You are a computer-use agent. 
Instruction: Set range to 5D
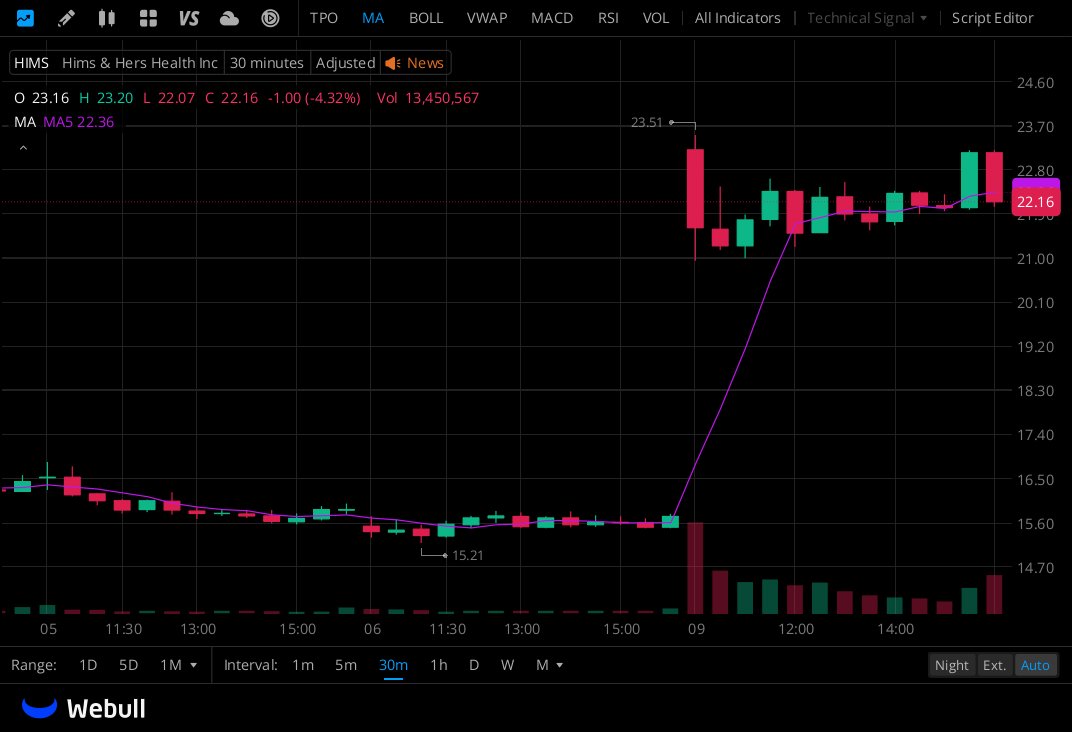click(x=129, y=665)
